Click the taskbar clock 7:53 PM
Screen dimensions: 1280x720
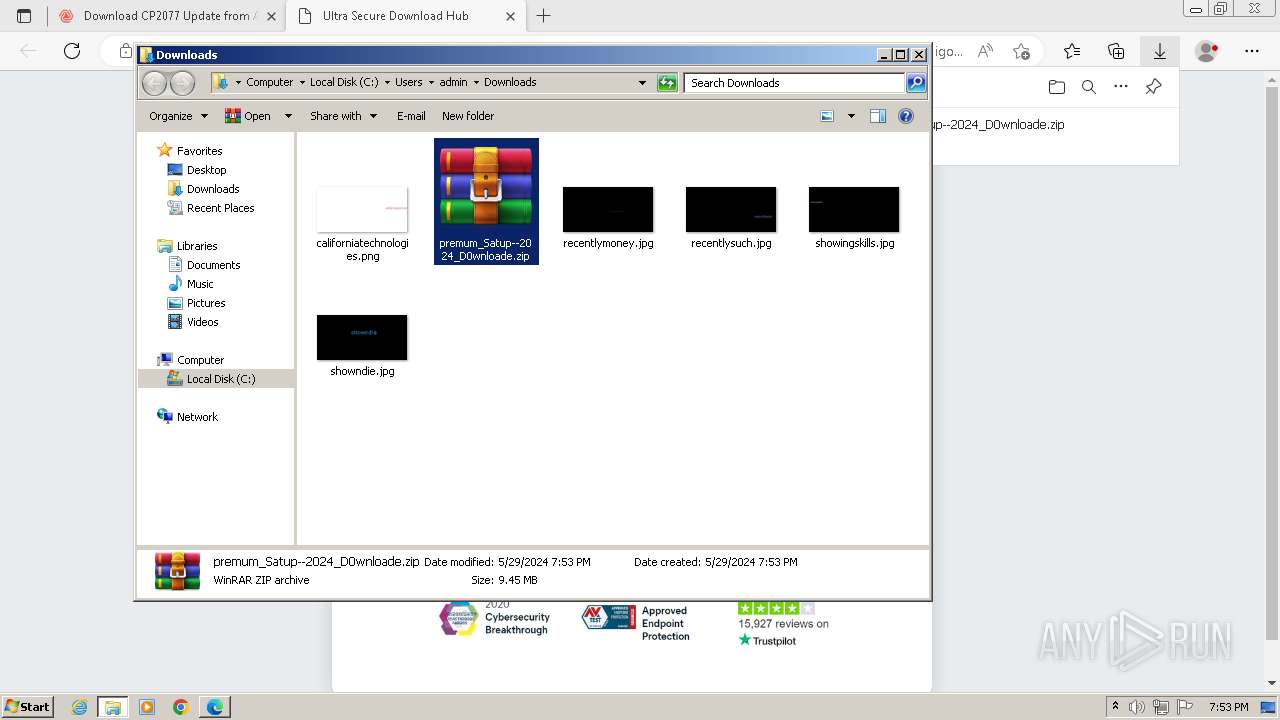click(1228, 707)
